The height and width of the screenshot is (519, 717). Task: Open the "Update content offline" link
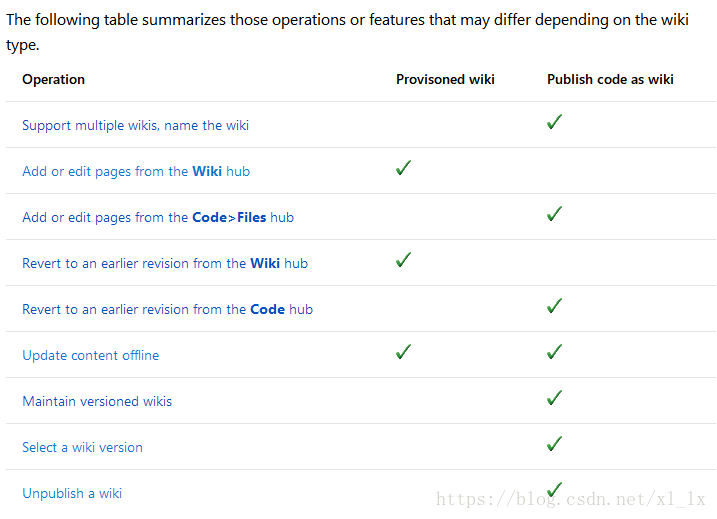click(90, 355)
